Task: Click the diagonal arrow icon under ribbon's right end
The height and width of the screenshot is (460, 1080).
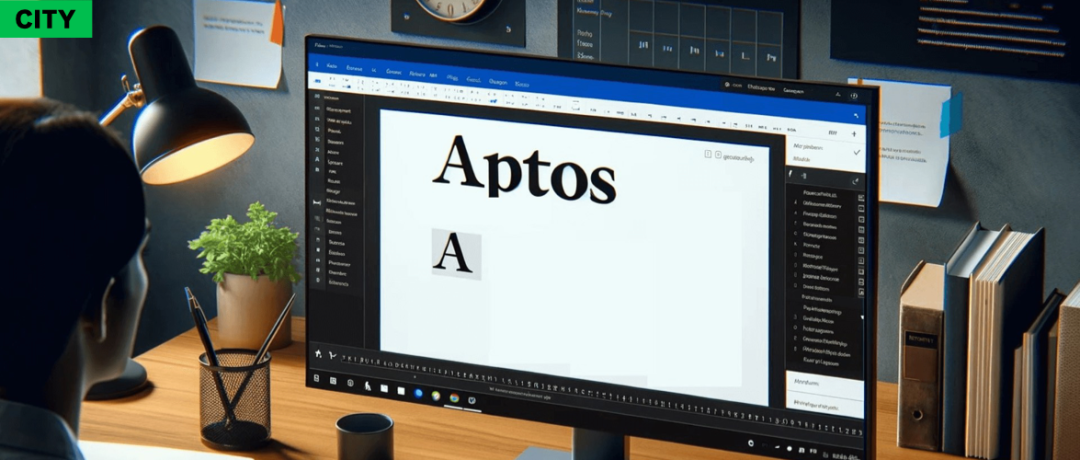Action: click(856, 116)
